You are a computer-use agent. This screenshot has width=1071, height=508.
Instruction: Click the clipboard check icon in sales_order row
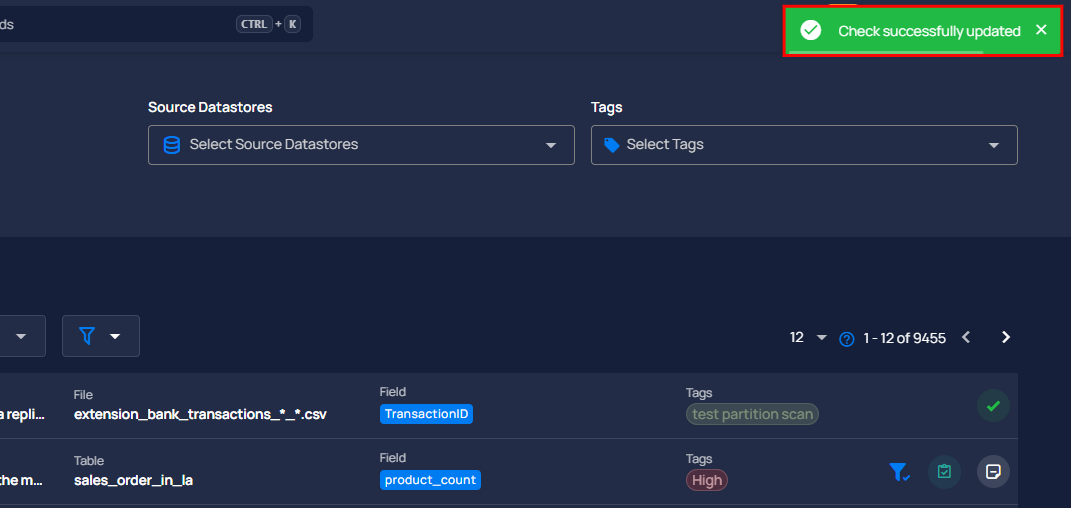944,472
